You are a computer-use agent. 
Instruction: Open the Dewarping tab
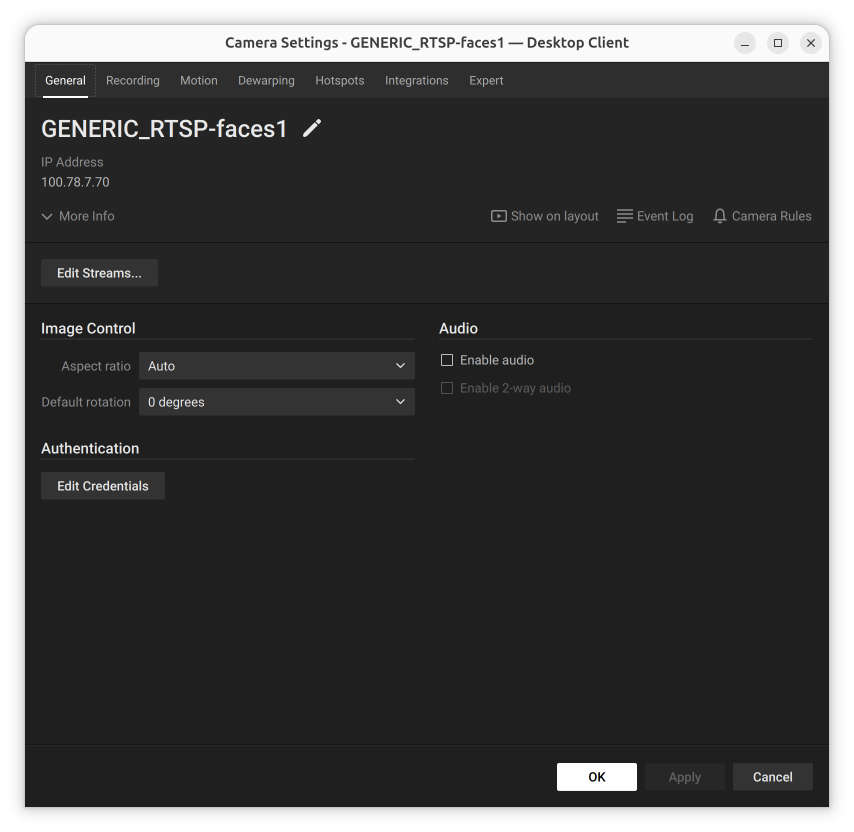pos(266,81)
